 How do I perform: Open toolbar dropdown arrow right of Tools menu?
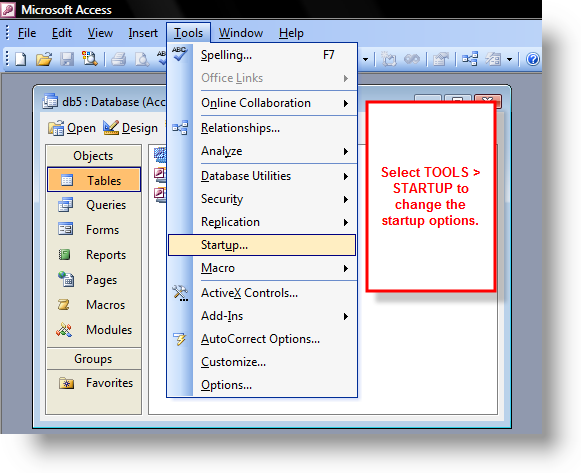(366, 59)
